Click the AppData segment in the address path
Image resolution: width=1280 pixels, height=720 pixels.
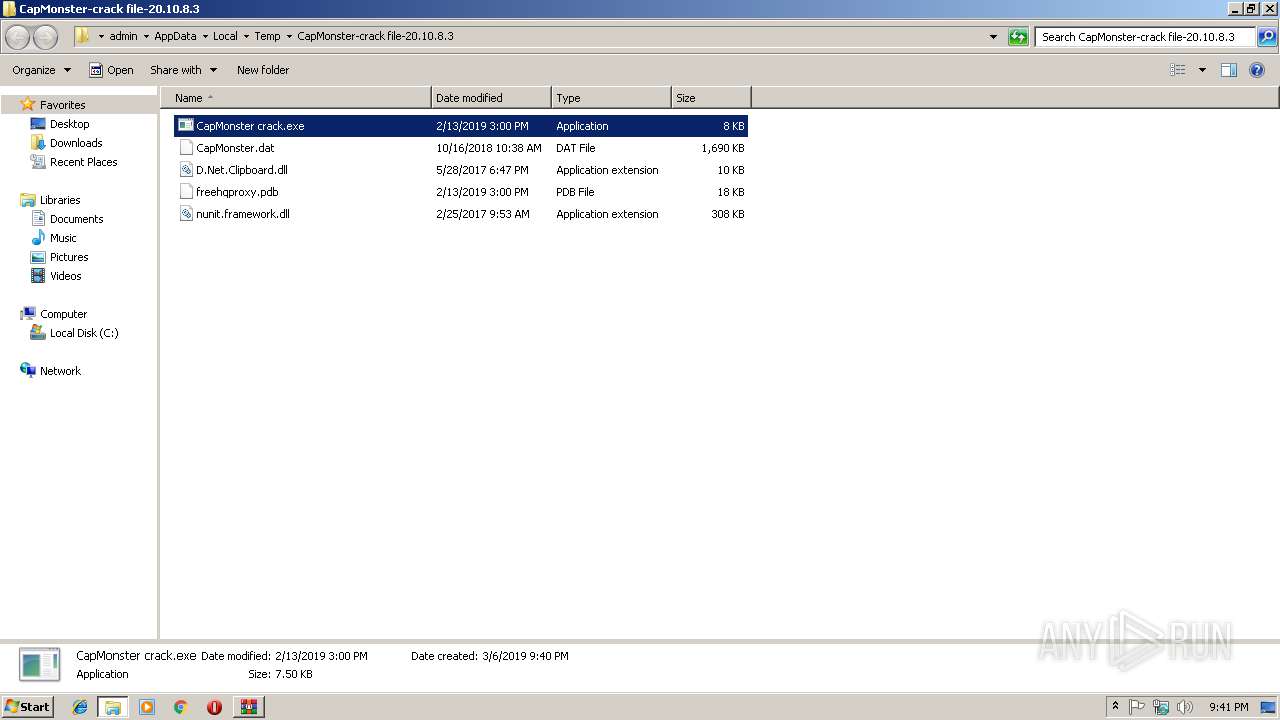coord(175,37)
